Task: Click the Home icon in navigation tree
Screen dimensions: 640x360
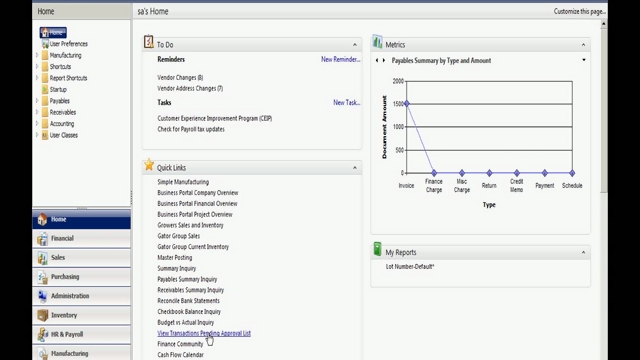Action: pos(45,32)
